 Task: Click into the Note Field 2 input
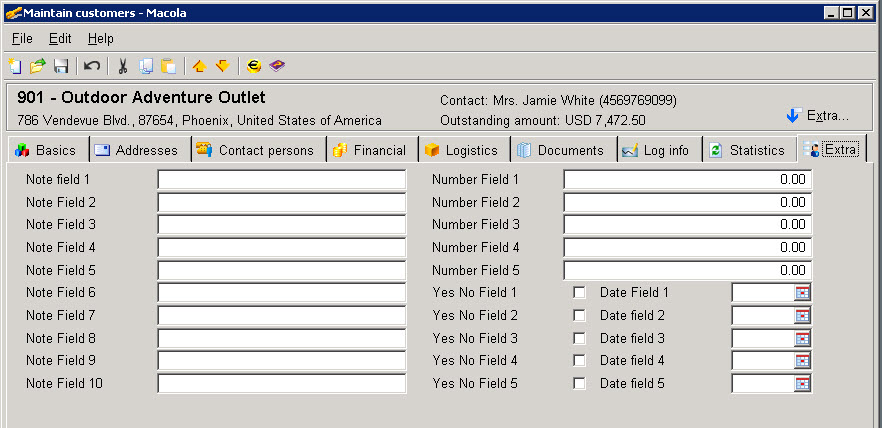click(x=281, y=202)
